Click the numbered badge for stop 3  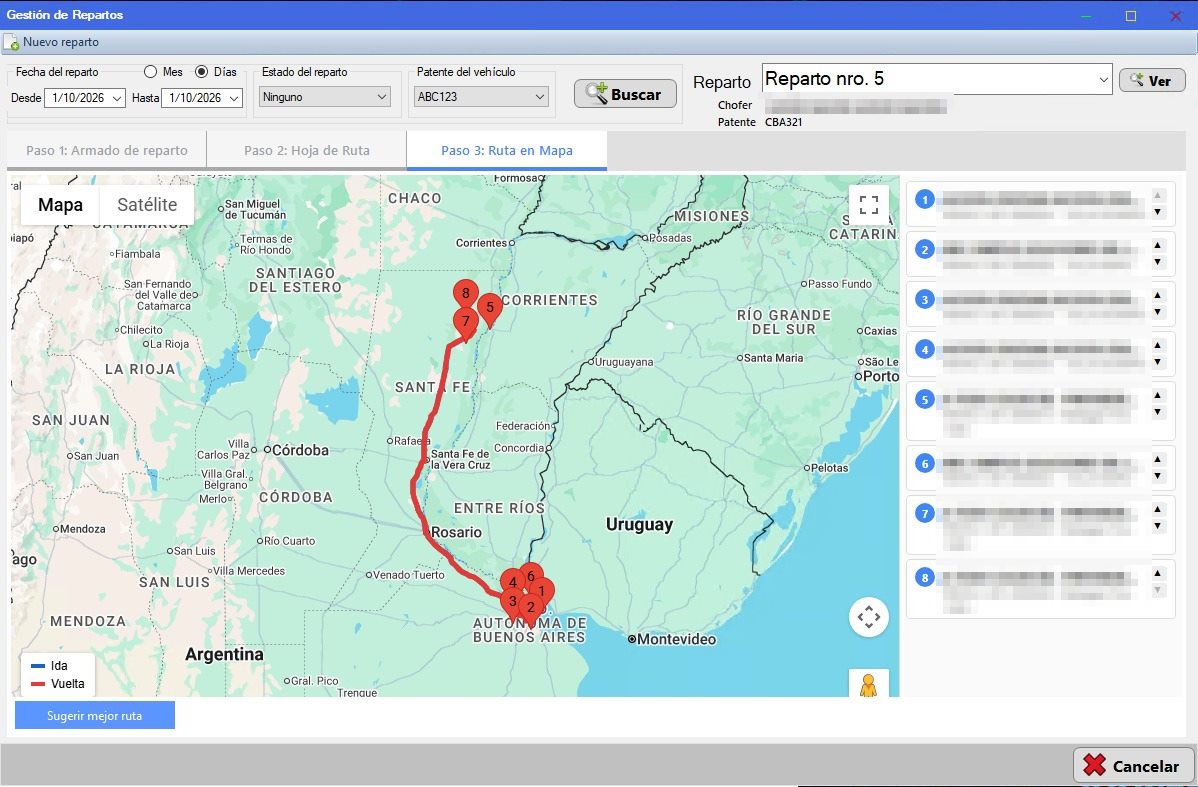click(x=924, y=300)
